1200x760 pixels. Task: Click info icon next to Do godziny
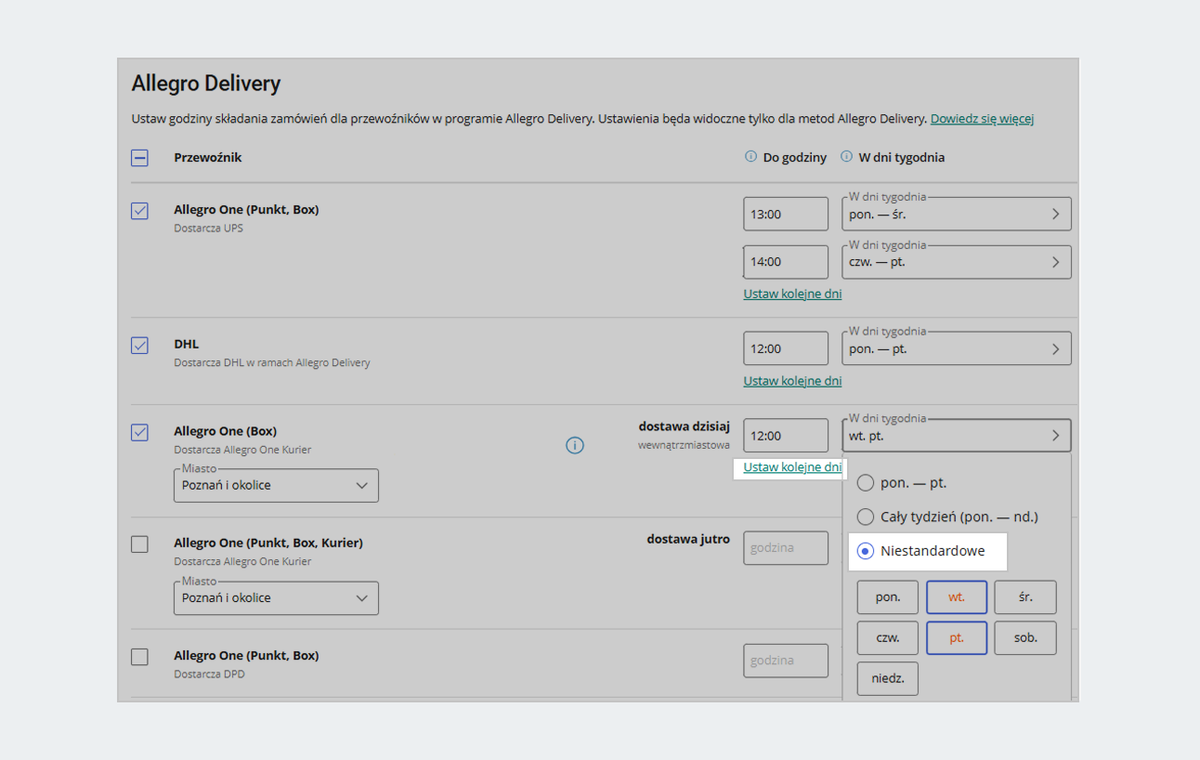[x=751, y=157]
